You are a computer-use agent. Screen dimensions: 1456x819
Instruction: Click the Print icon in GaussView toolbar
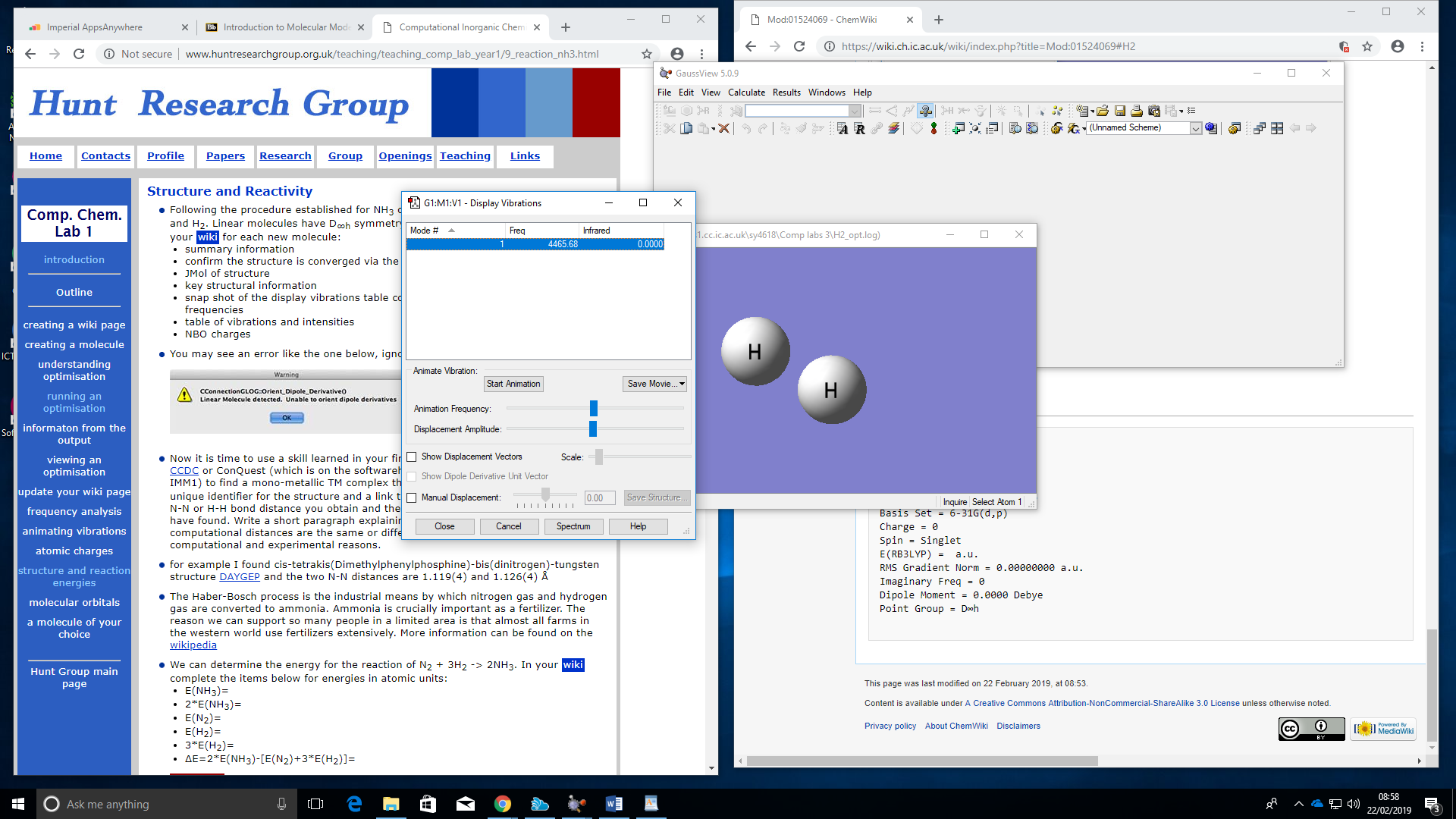pyautogui.click(x=1137, y=111)
